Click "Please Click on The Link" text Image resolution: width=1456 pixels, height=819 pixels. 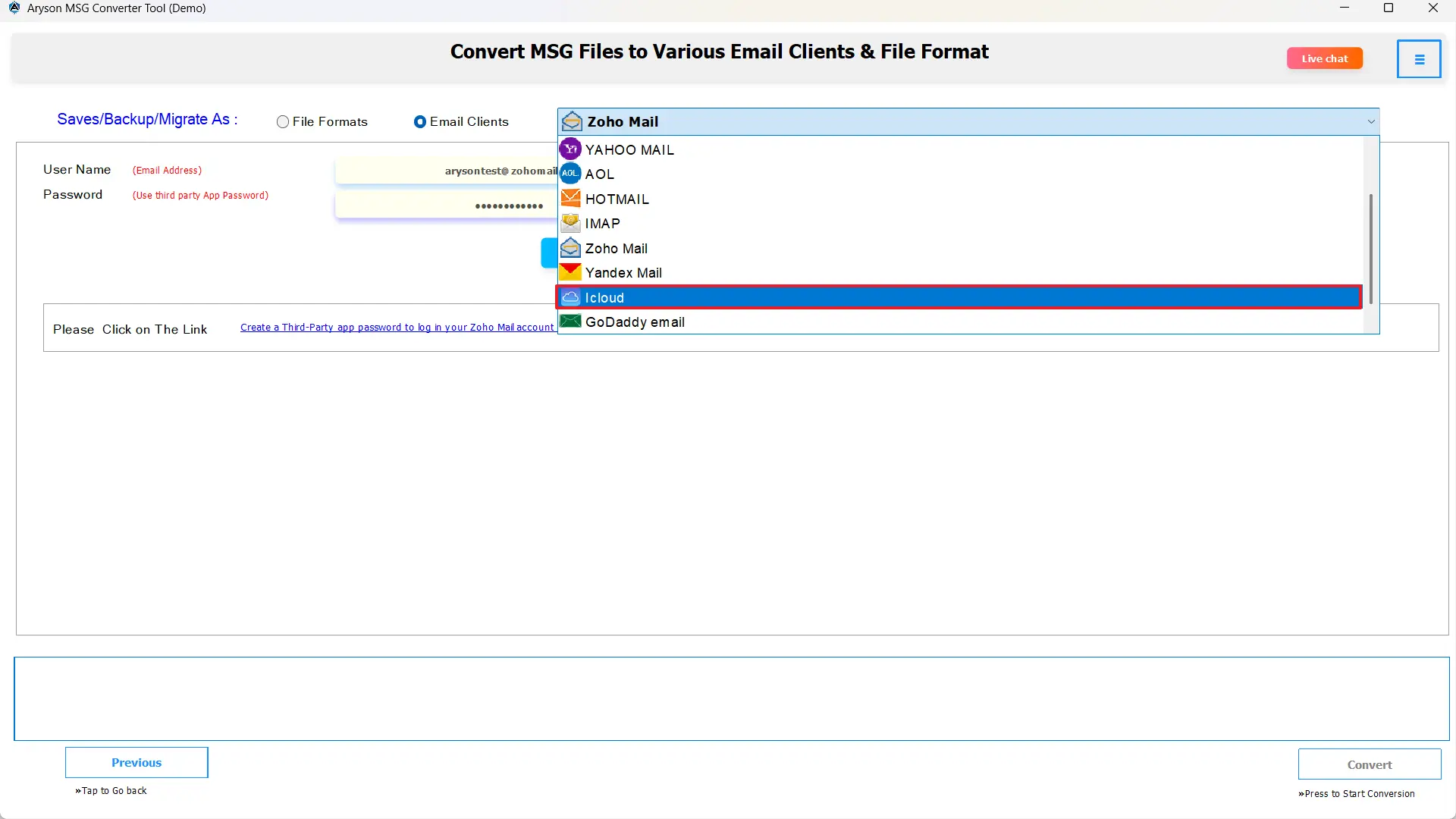pyautogui.click(x=130, y=329)
